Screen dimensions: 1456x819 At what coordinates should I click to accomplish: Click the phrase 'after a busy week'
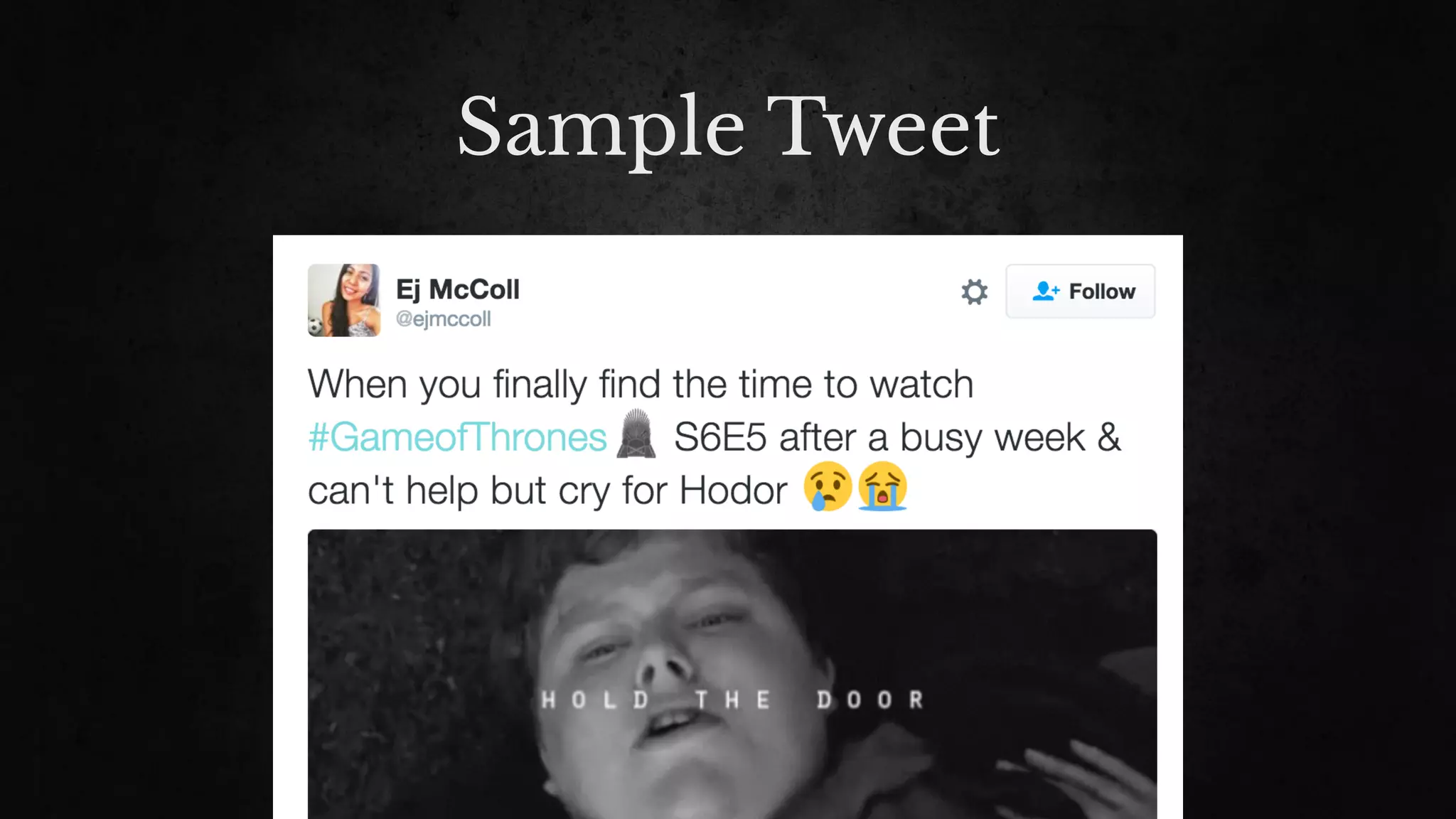tap(932, 437)
